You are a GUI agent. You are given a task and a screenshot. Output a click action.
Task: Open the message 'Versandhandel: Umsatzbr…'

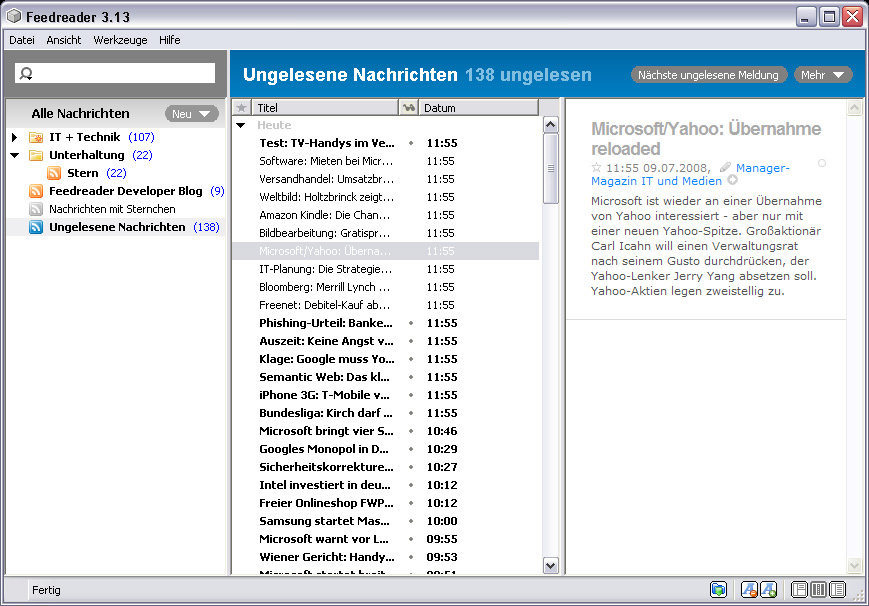pos(385,179)
